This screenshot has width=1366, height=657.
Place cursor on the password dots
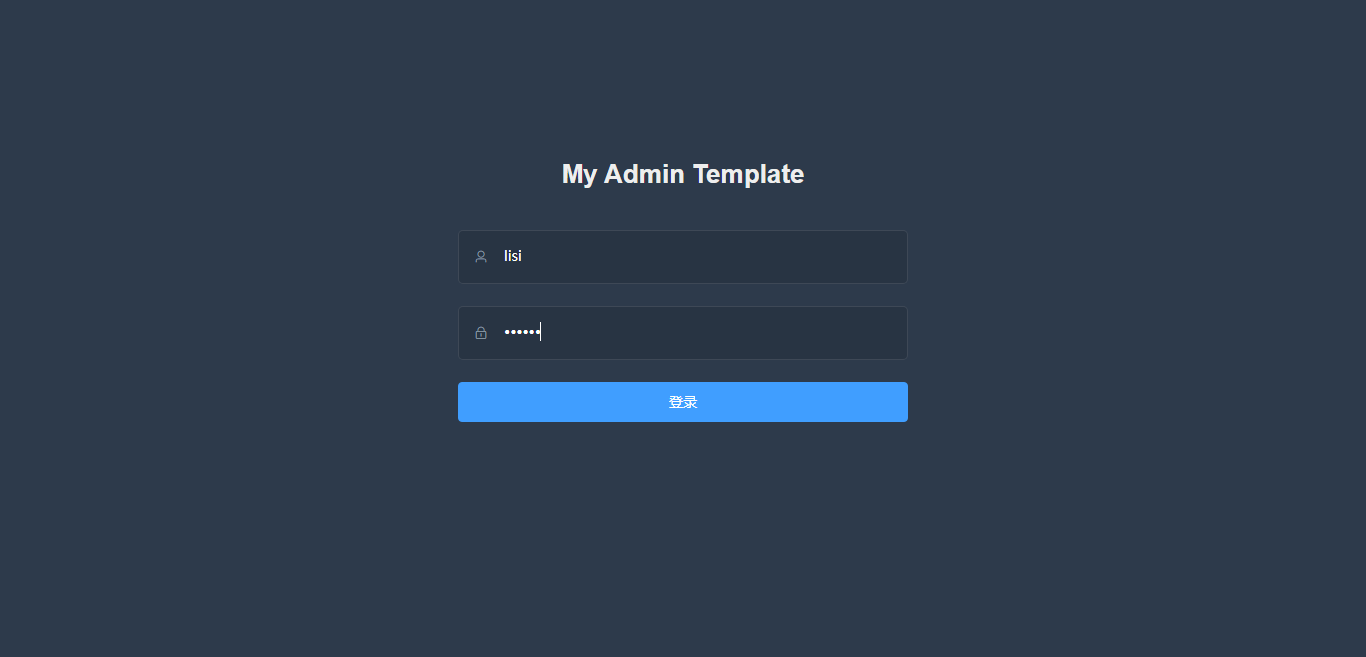click(x=522, y=332)
